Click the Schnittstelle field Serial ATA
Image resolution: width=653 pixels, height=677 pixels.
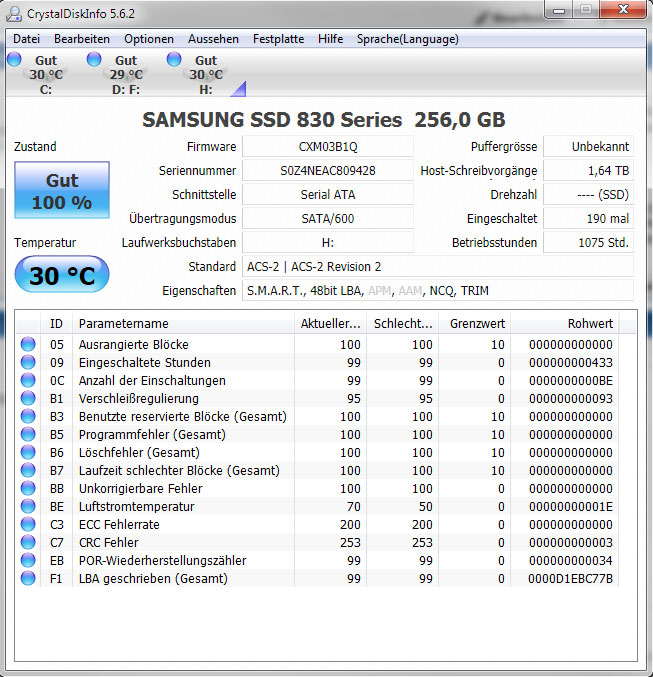pos(328,195)
